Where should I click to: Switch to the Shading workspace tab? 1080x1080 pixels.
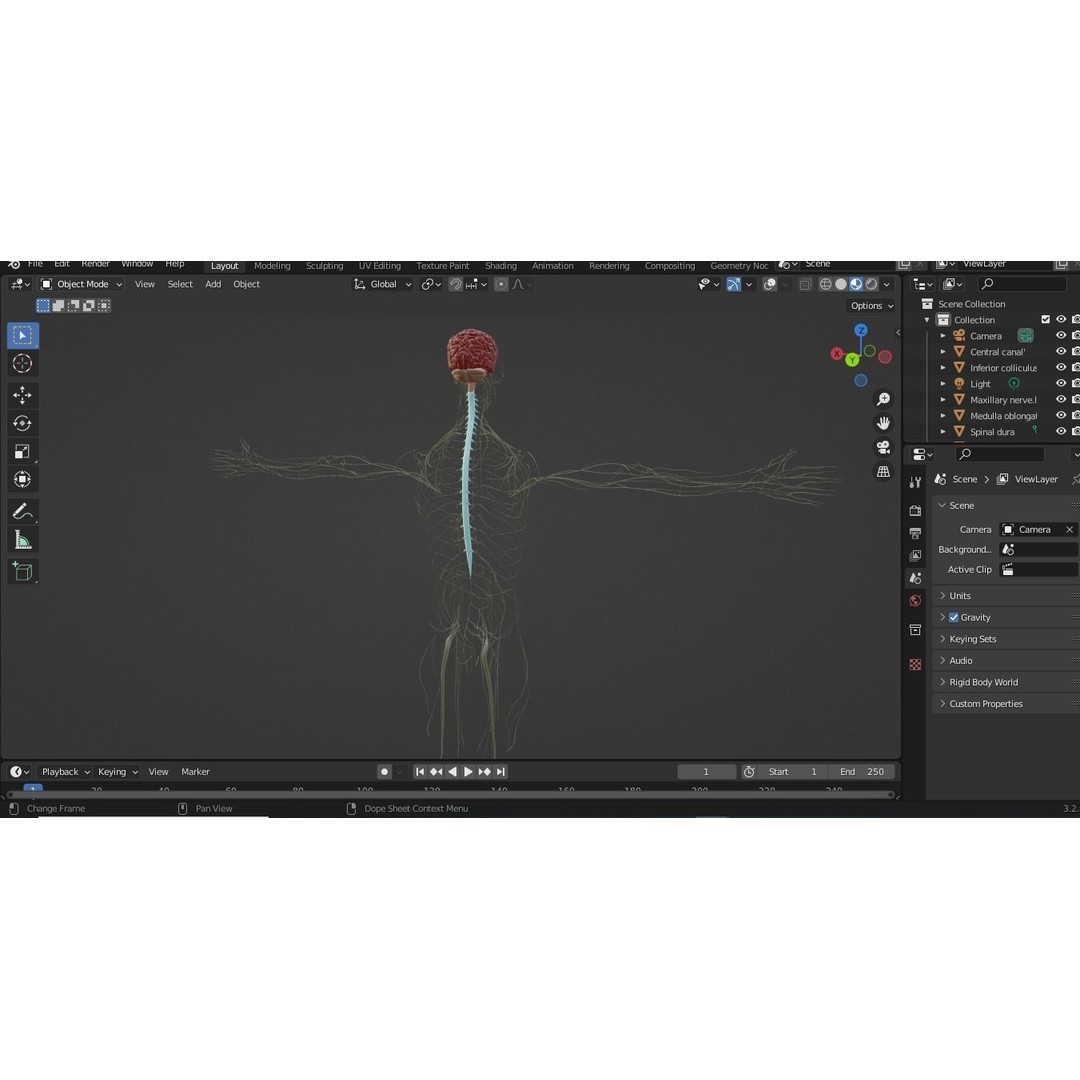coord(501,265)
